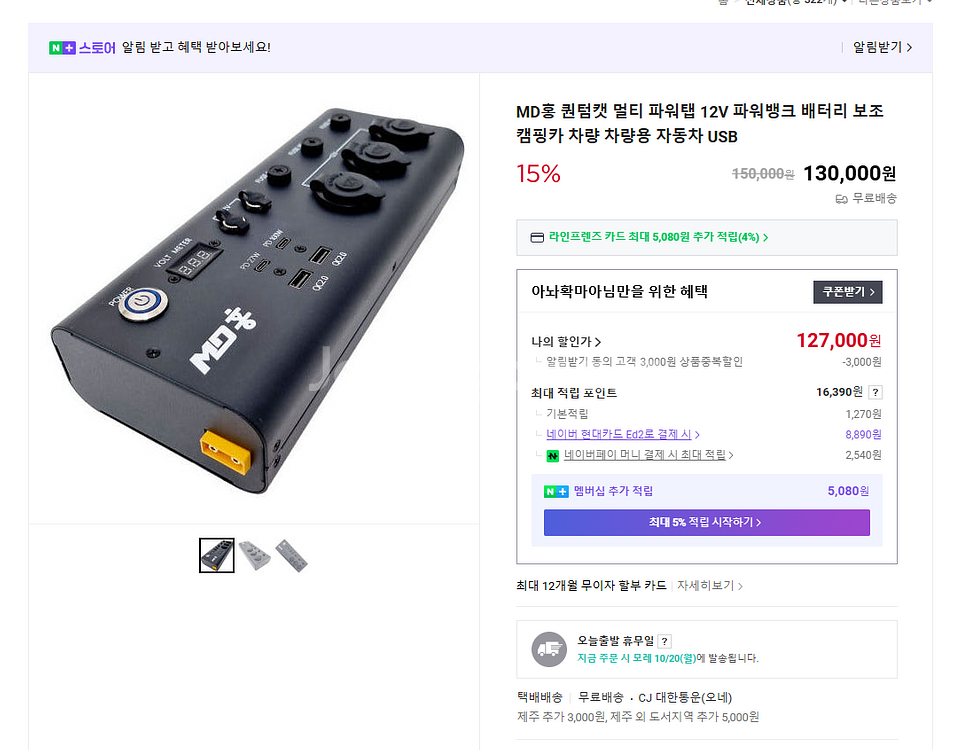Click the question mark icon next to 16,390원
The width and height of the screenshot is (965, 750).
[878, 392]
